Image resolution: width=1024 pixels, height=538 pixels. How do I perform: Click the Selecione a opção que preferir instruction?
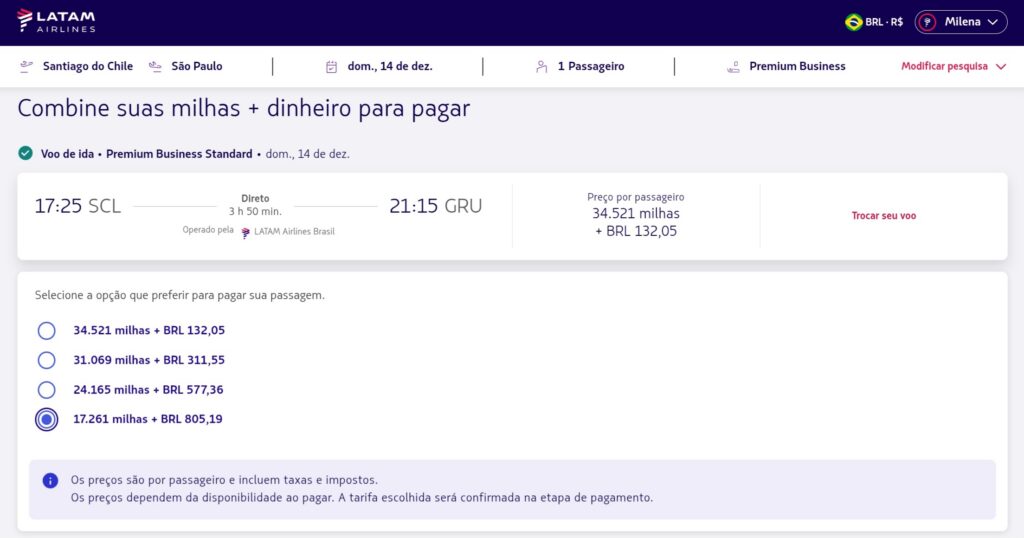point(180,295)
